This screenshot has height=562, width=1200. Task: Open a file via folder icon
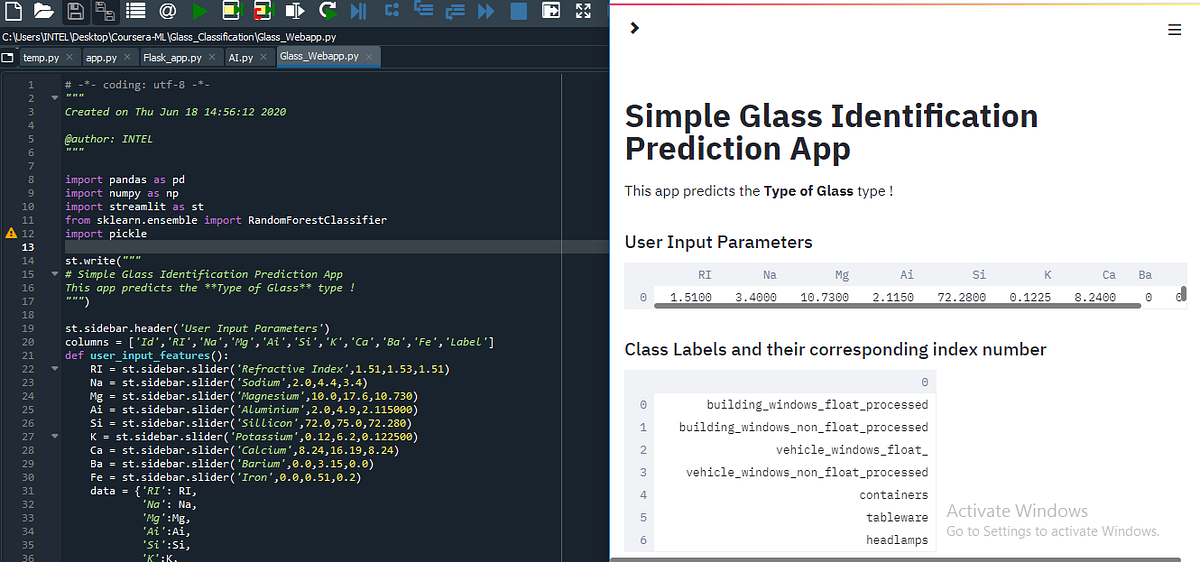[43, 11]
